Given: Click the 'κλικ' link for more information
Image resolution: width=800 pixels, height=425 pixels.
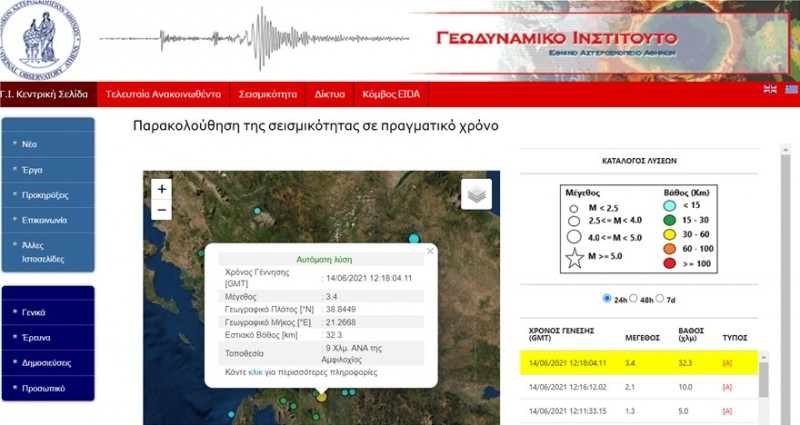Looking at the screenshot, I should [255, 371].
